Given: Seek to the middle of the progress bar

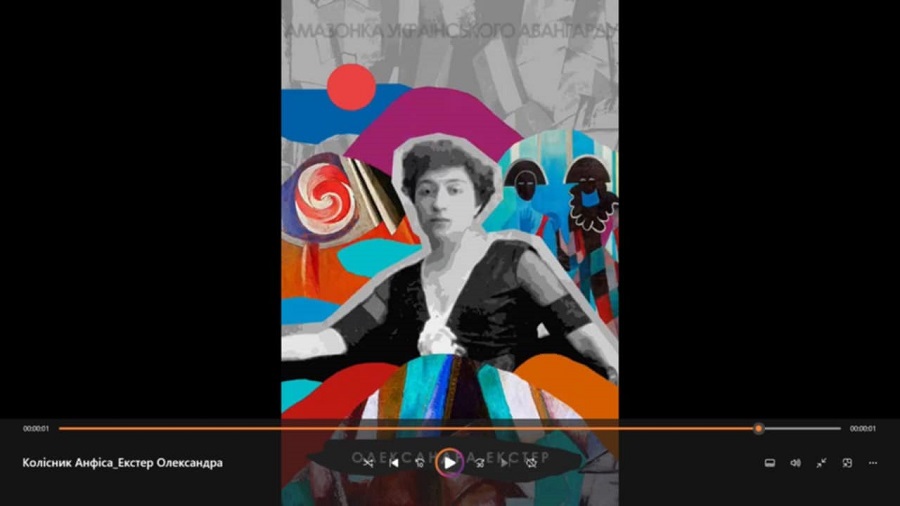Looking at the screenshot, I should [x=449, y=428].
